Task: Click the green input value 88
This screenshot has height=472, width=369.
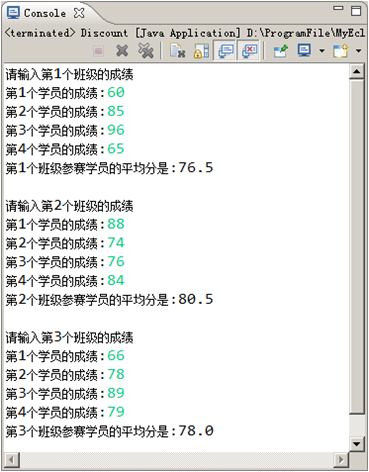Action: point(116,224)
